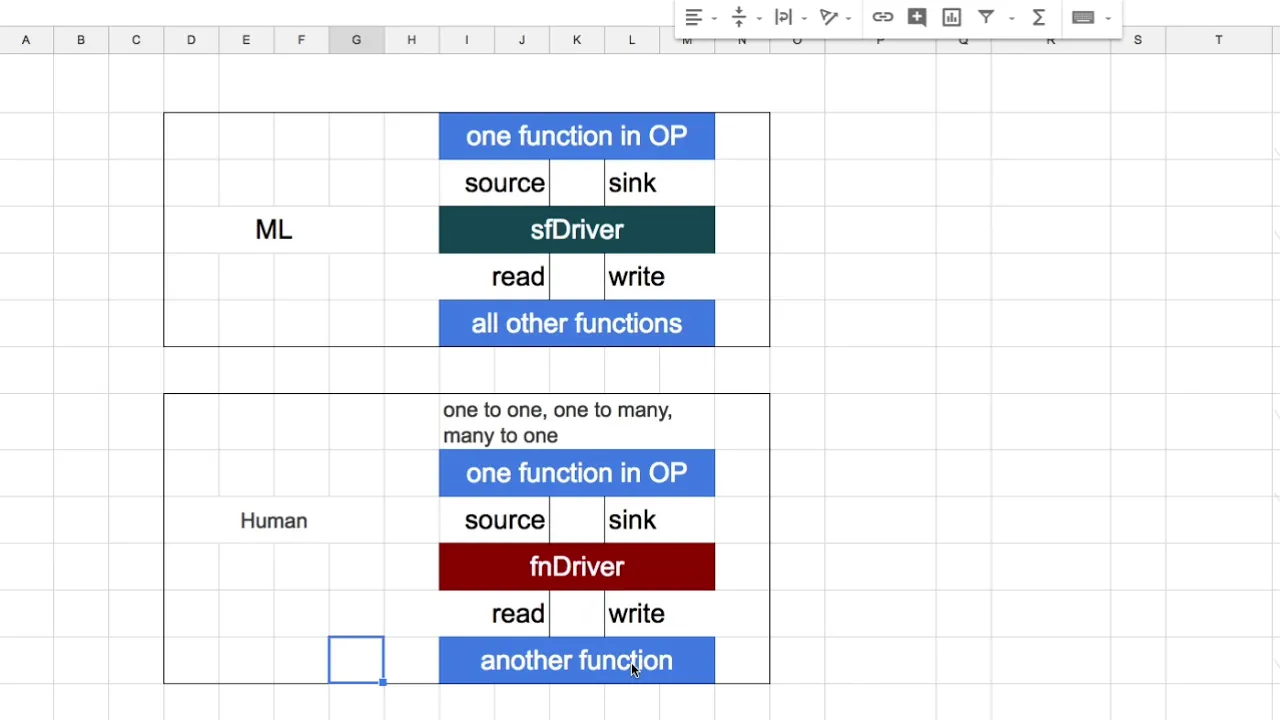The height and width of the screenshot is (720, 1280).
Task: Click 'write' cell below sfDriver
Action: [659, 277]
